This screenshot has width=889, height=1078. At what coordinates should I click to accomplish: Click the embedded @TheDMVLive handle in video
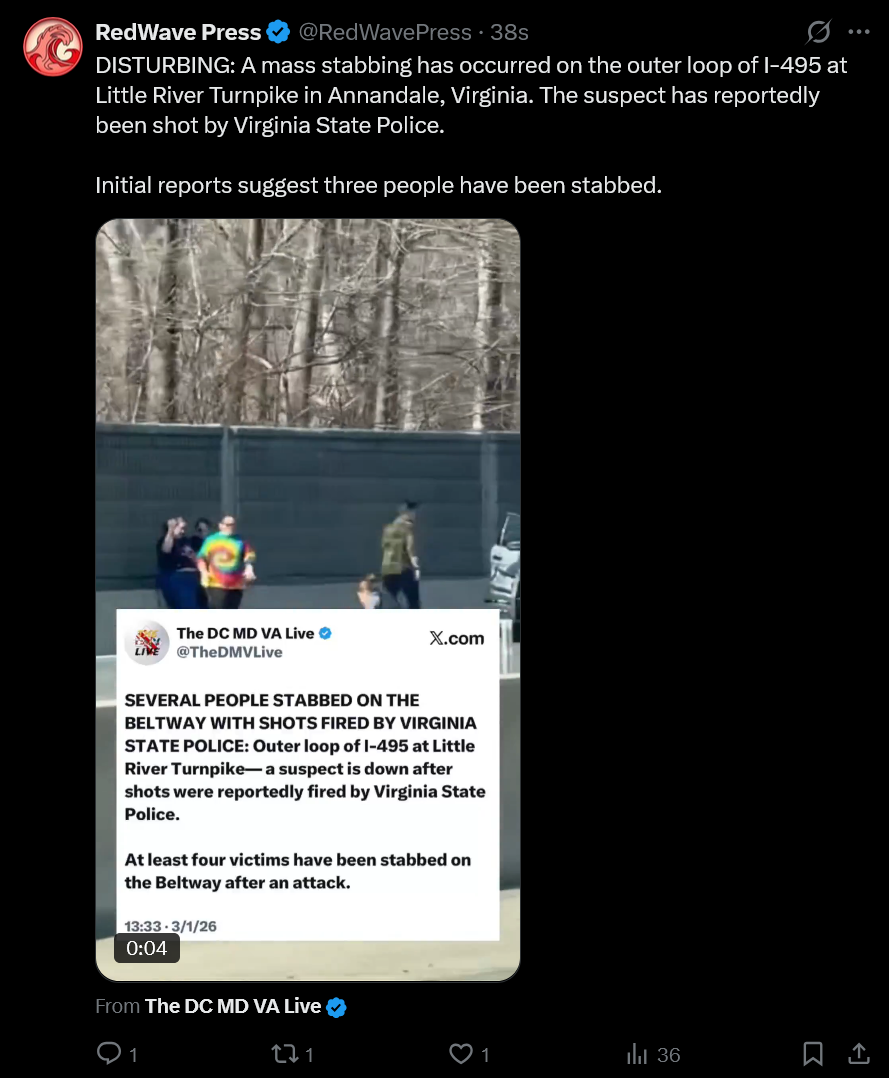point(229,652)
